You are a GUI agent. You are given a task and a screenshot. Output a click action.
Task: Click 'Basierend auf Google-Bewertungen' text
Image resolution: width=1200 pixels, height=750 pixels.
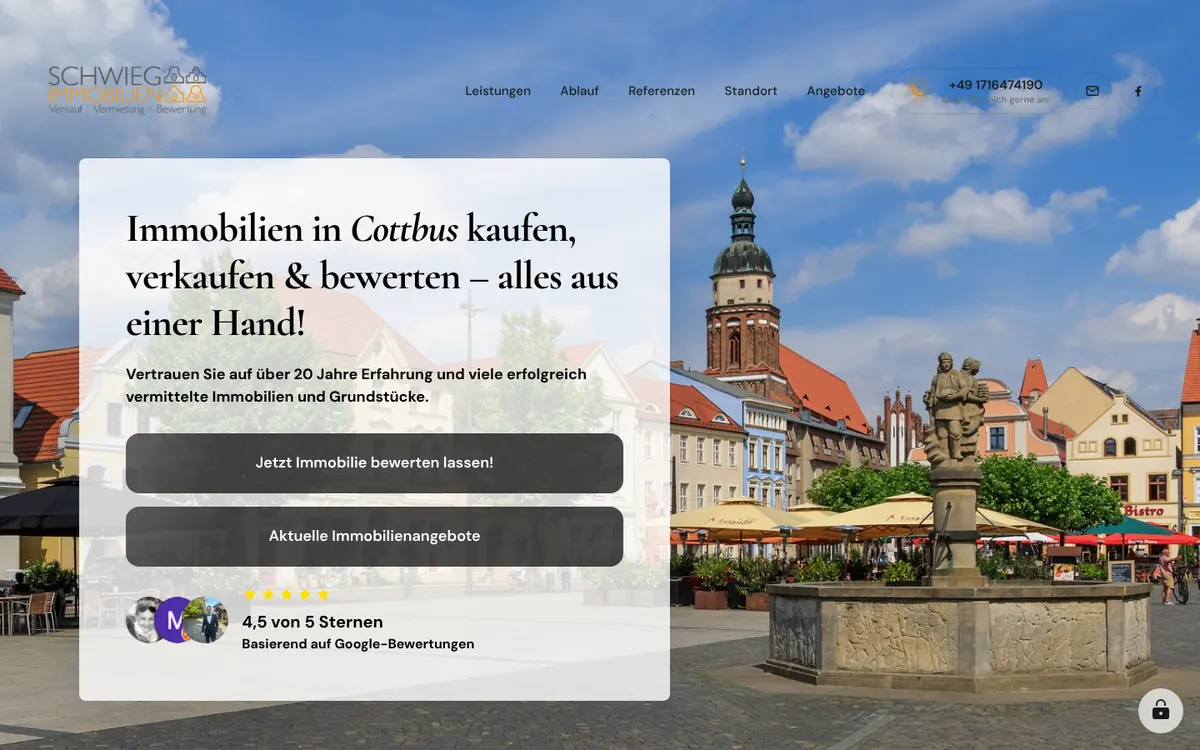358,644
